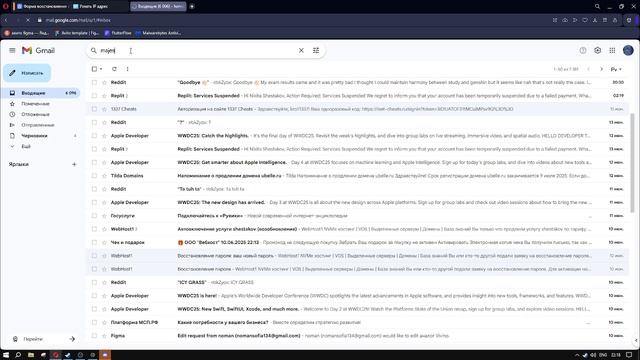Select checkbox for Figma email
640x360 pixels.
[x=94, y=336]
